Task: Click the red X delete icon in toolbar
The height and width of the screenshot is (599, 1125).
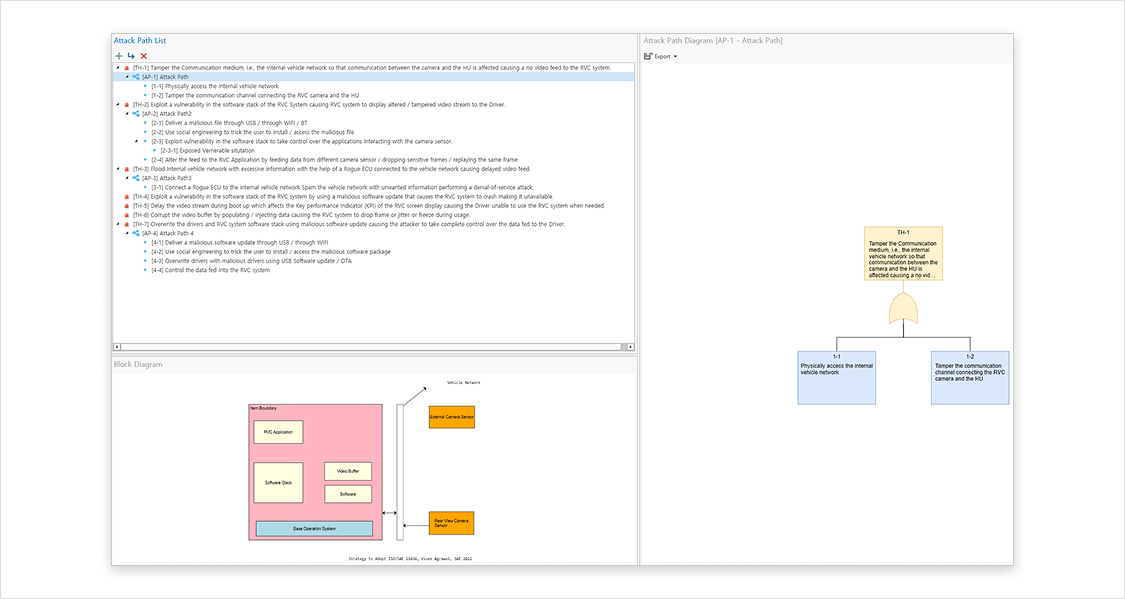Action: (143, 56)
